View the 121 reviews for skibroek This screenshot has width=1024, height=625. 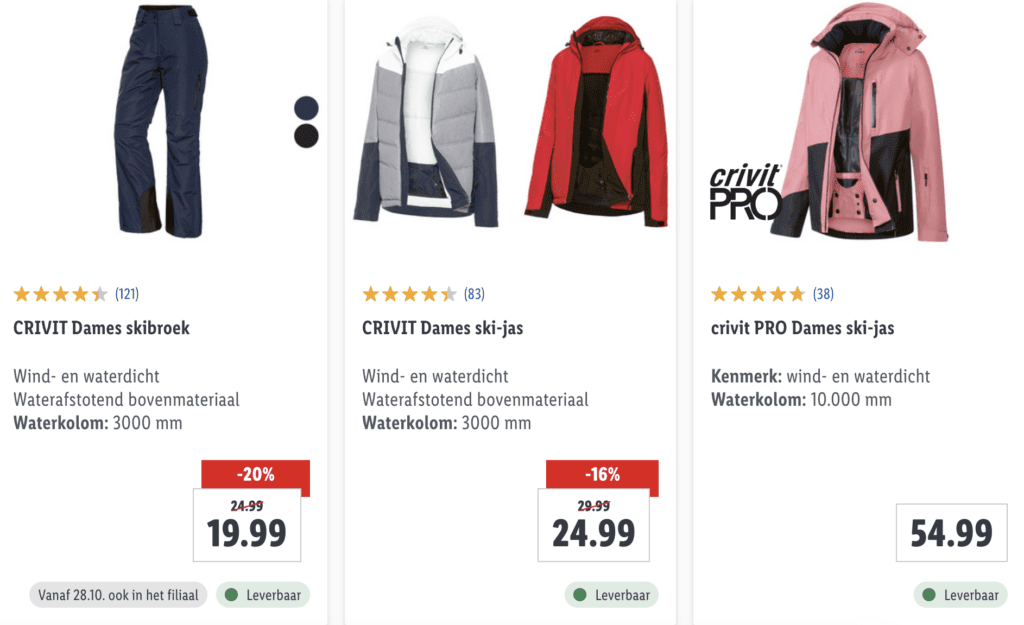click(127, 294)
